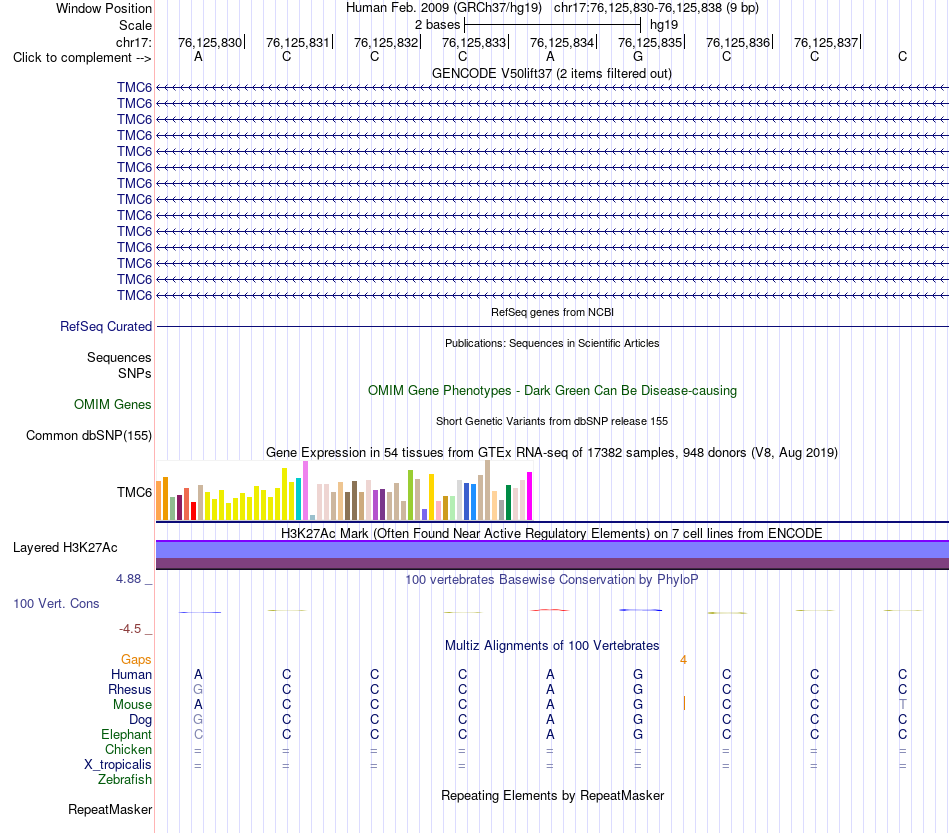Click the first TMC6 transcript label
This screenshot has width=950, height=833.
click(135, 87)
